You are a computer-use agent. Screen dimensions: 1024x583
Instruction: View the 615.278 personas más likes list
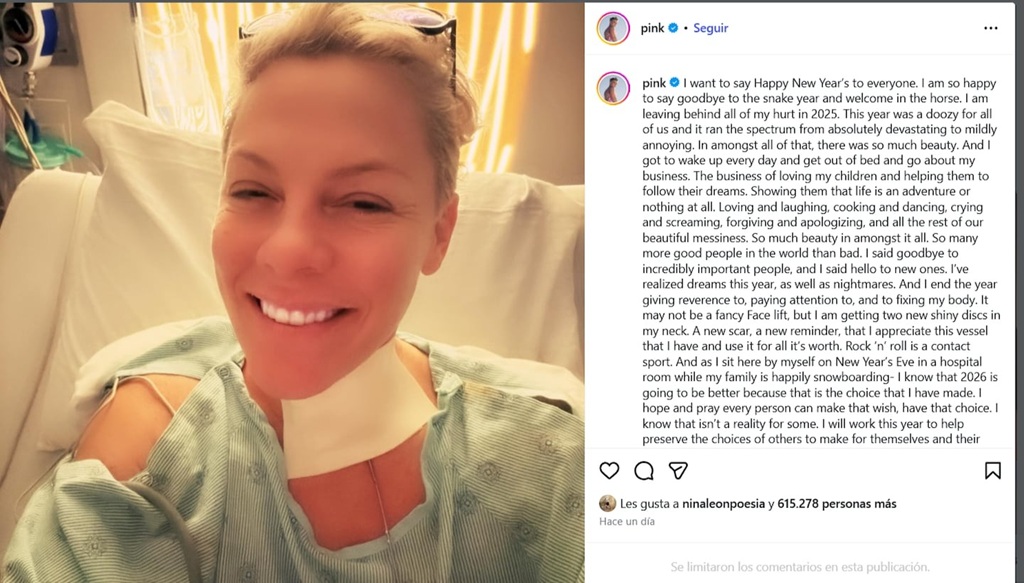837,503
